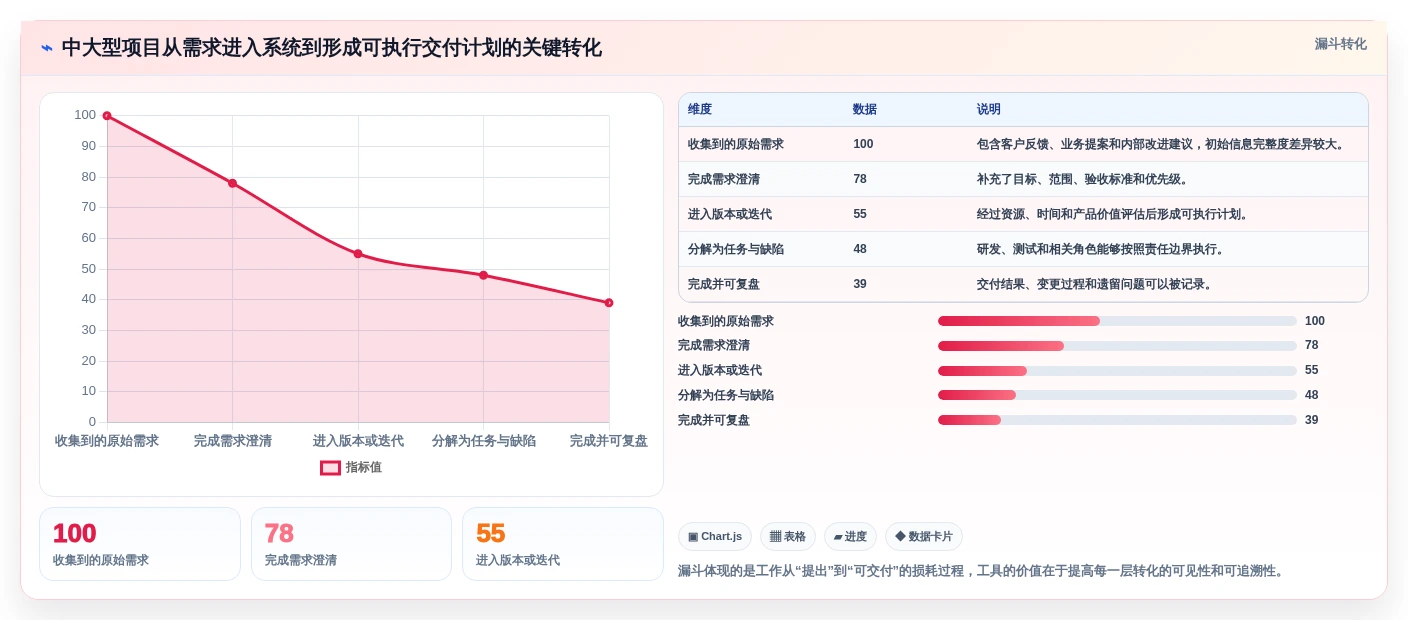Click the description starting 经过资源

(x=1113, y=214)
